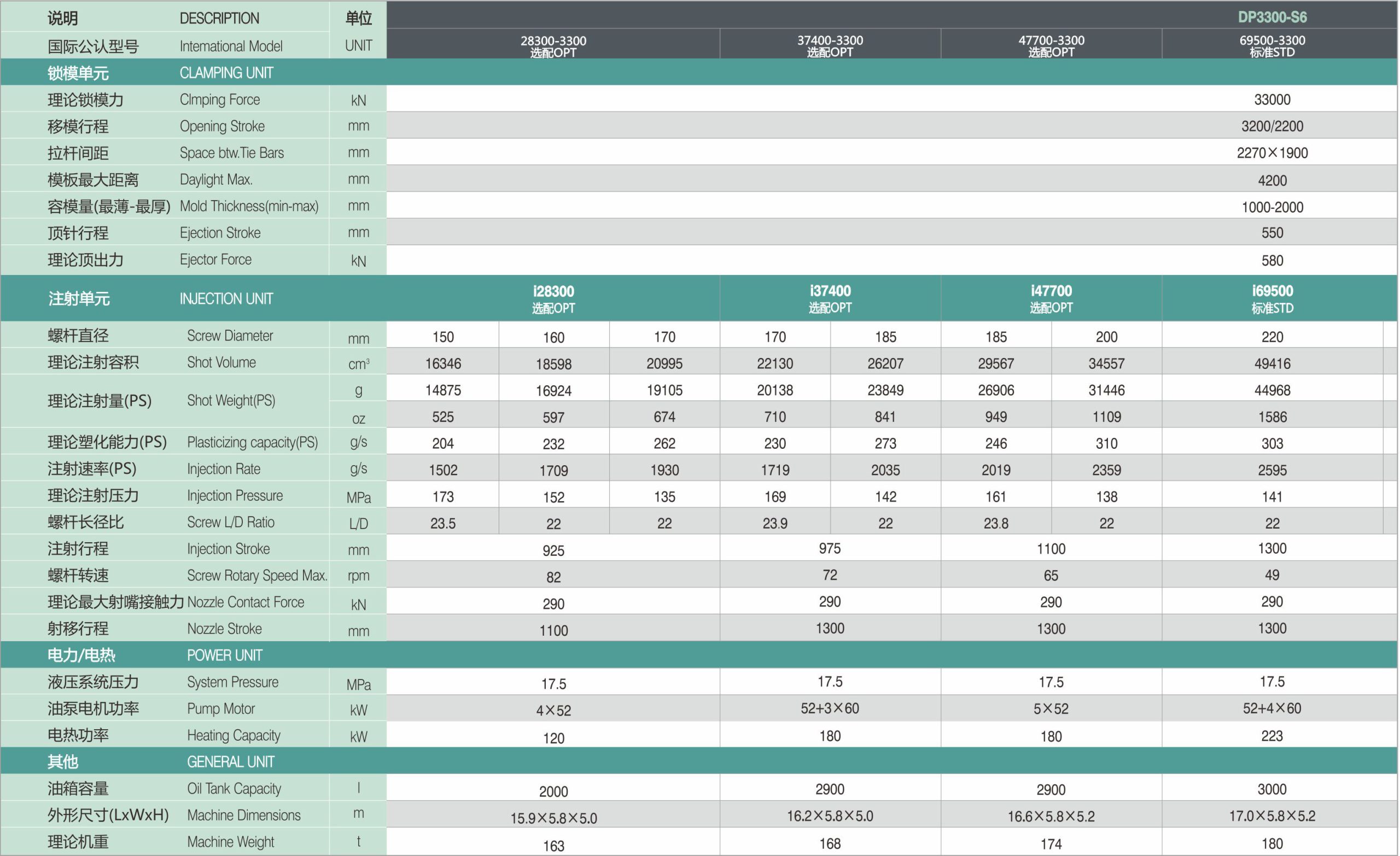Select oil tank capacity value 2000

click(553, 792)
